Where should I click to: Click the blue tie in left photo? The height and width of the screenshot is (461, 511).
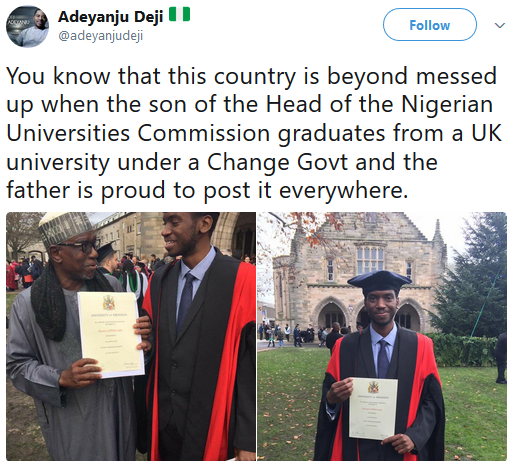pyautogui.click(x=186, y=301)
